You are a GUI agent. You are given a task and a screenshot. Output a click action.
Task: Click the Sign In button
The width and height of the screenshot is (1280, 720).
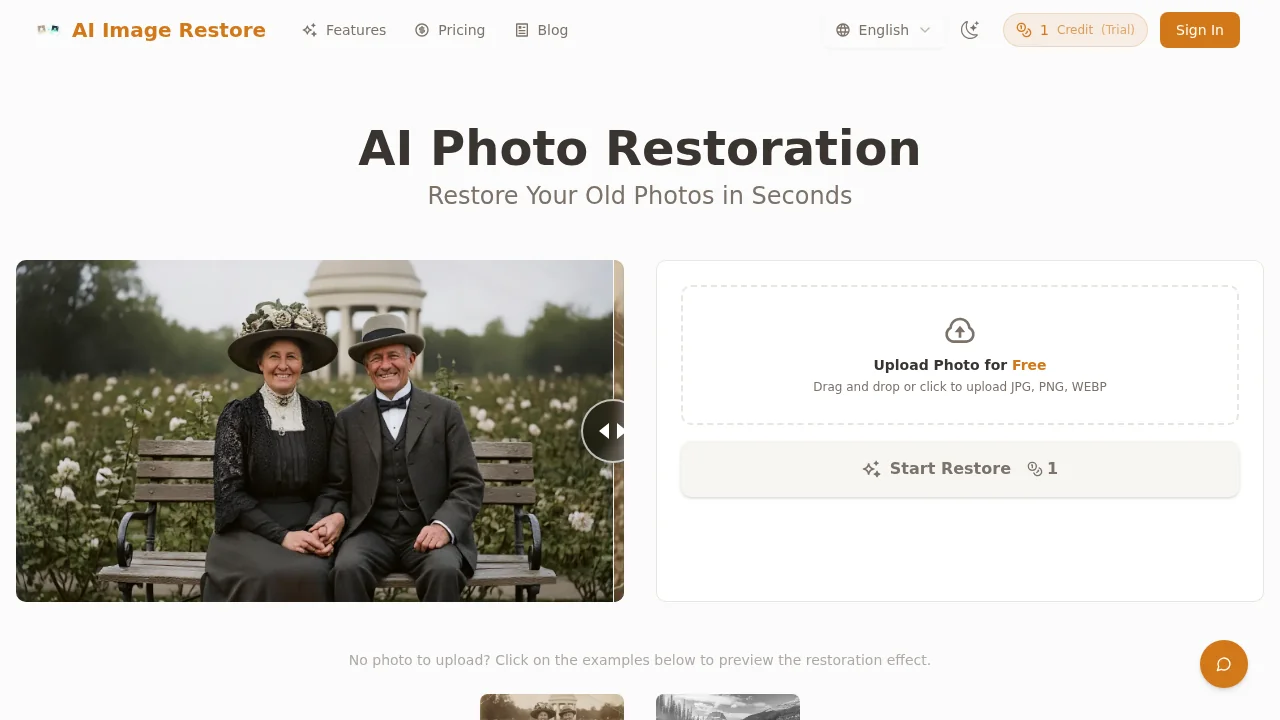(x=1199, y=30)
